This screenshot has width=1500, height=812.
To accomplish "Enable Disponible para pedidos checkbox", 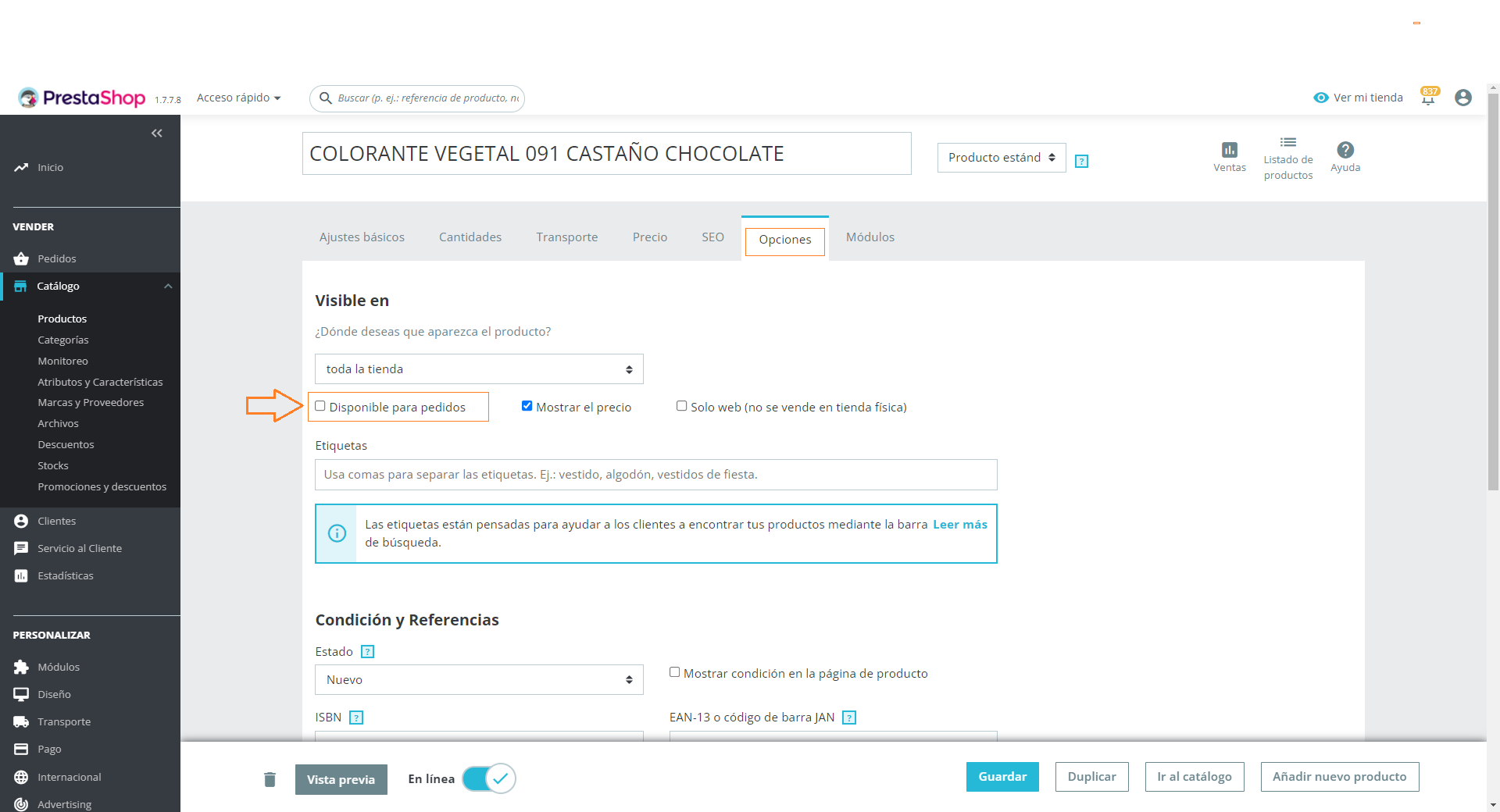I will click(320, 406).
